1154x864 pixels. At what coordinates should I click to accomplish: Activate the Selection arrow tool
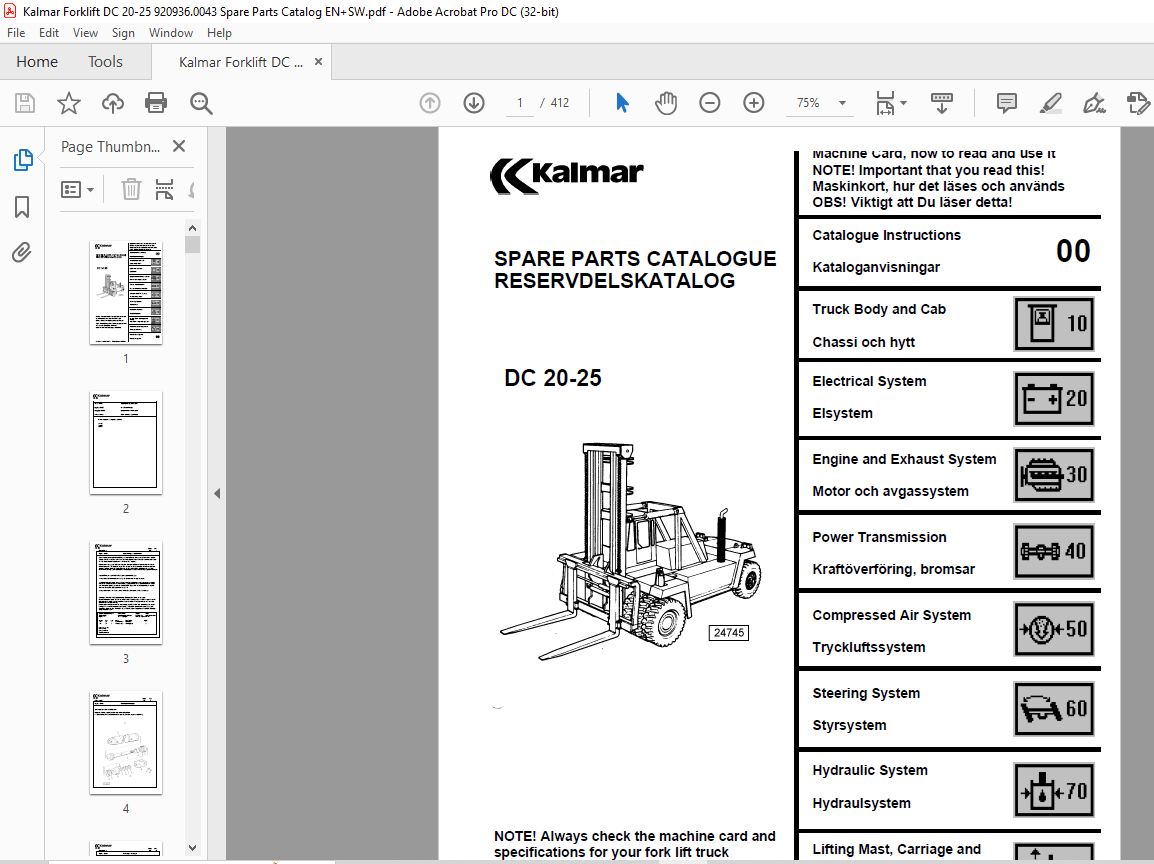[x=622, y=102]
